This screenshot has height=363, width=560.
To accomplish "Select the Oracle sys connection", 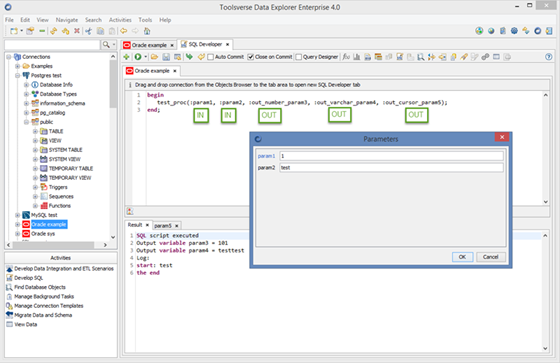I will pyautogui.click(x=43, y=234).
